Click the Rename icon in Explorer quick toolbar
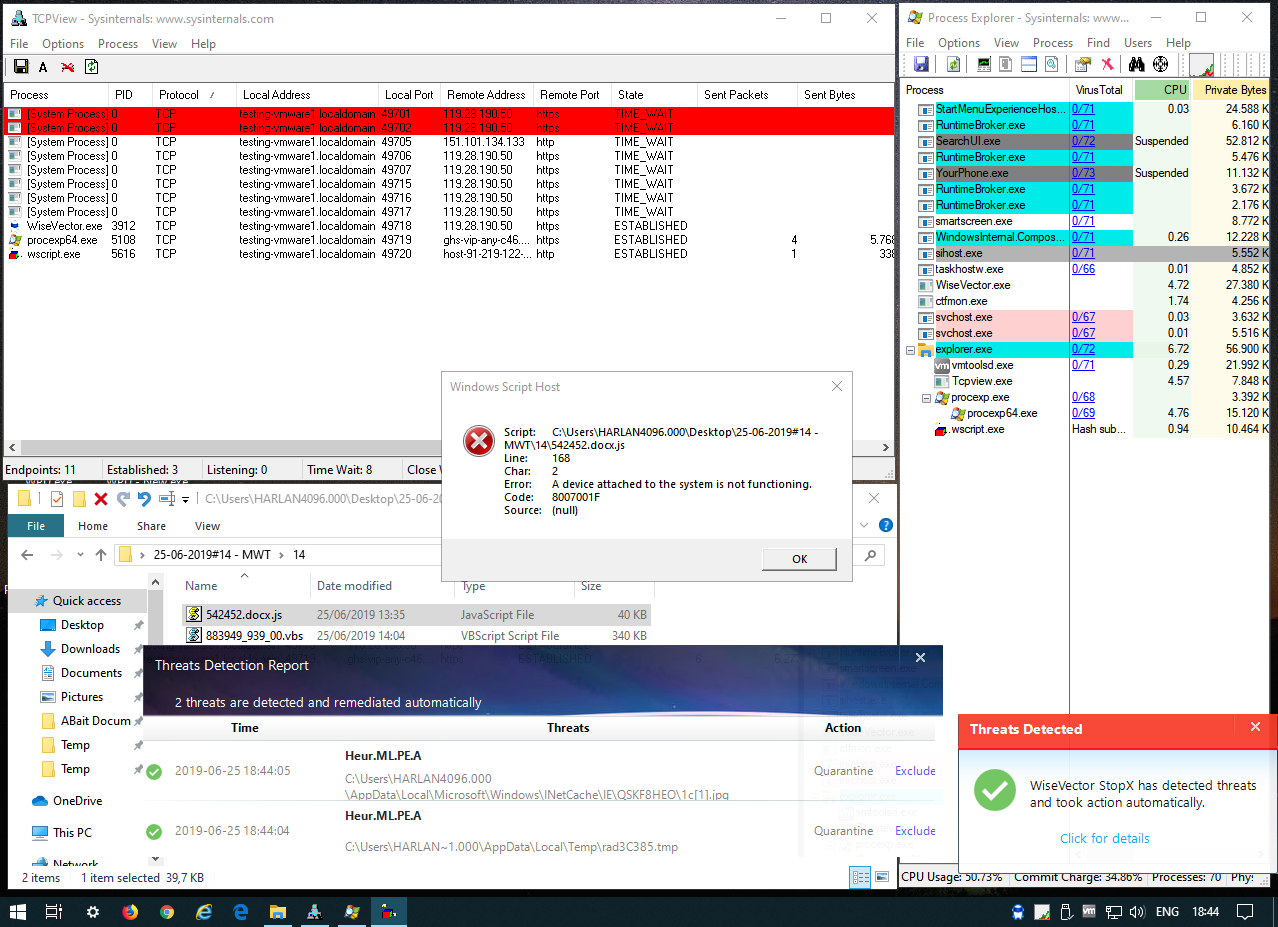The height and width of the screenshot is (927, 1278). 167,498
